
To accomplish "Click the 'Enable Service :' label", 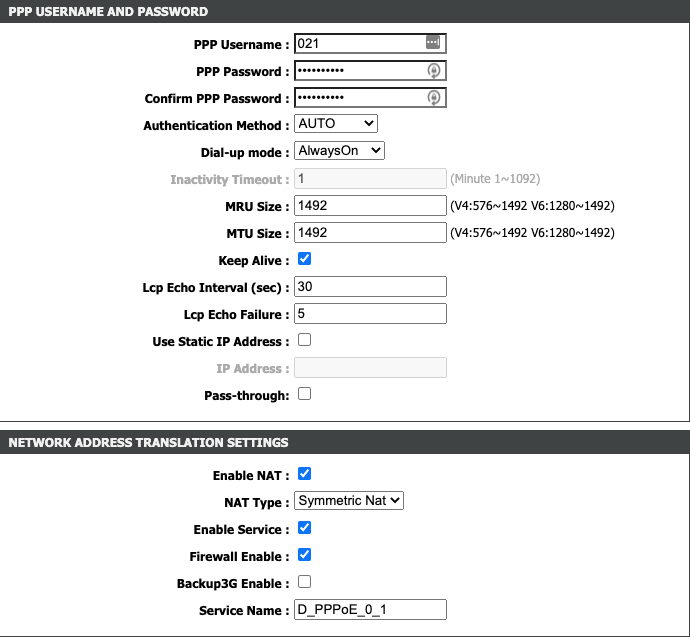I will [241, 529].
